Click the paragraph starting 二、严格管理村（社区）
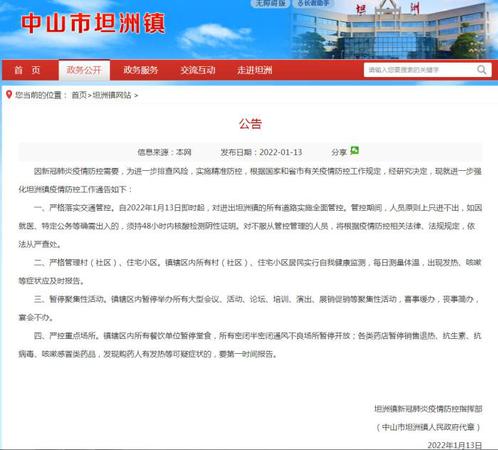498x450 pixels. (250, 272)
